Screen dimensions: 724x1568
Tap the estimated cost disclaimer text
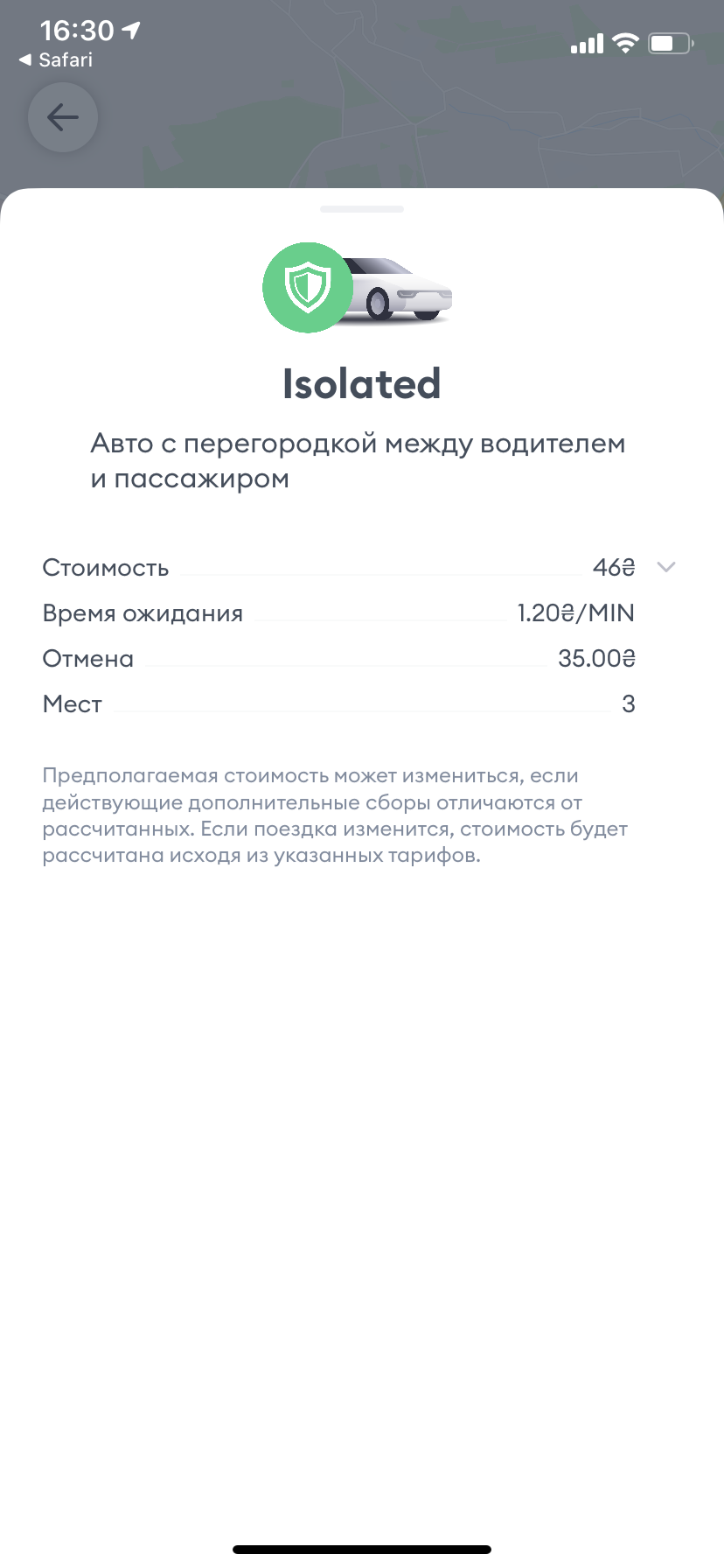tap(335, 815)
